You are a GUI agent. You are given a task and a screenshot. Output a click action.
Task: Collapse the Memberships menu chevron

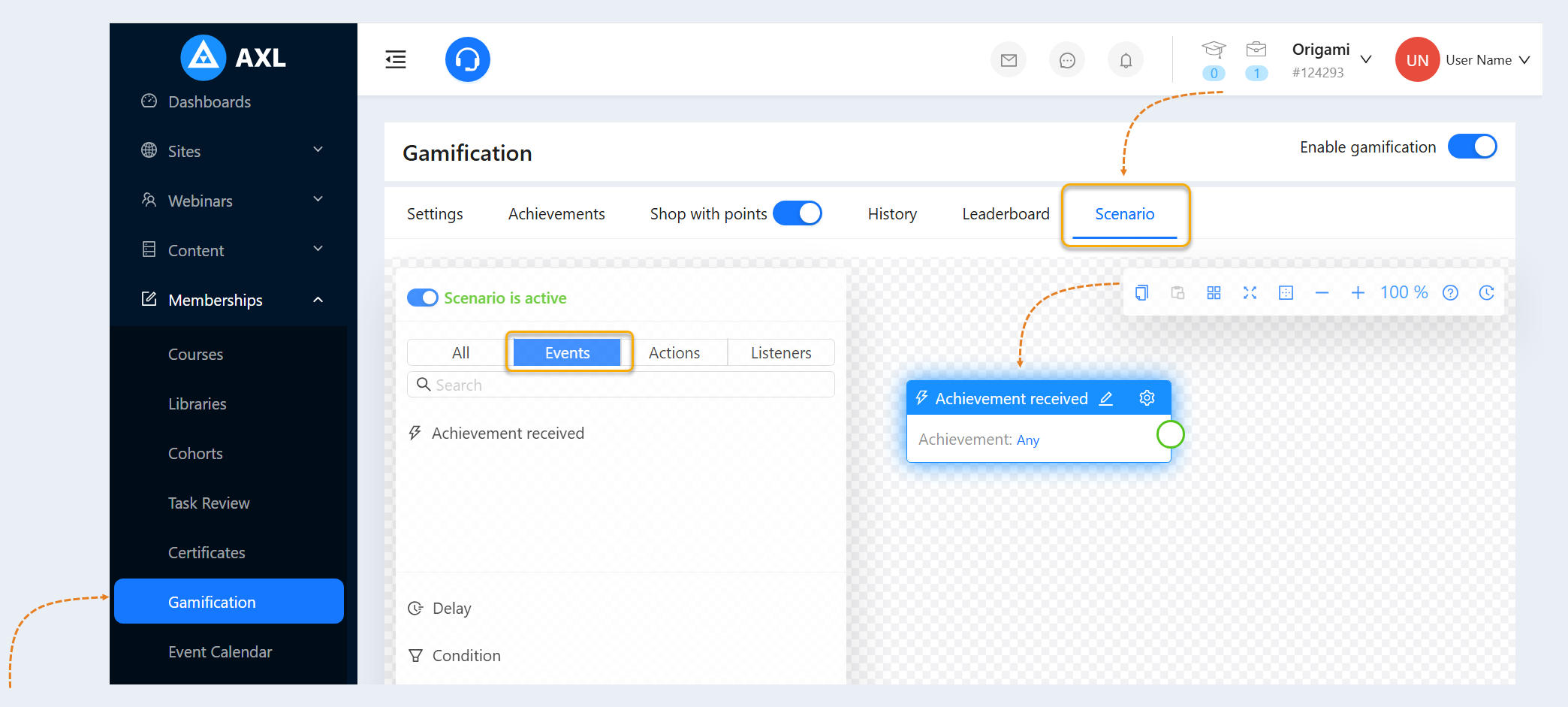tap(318, 300)
